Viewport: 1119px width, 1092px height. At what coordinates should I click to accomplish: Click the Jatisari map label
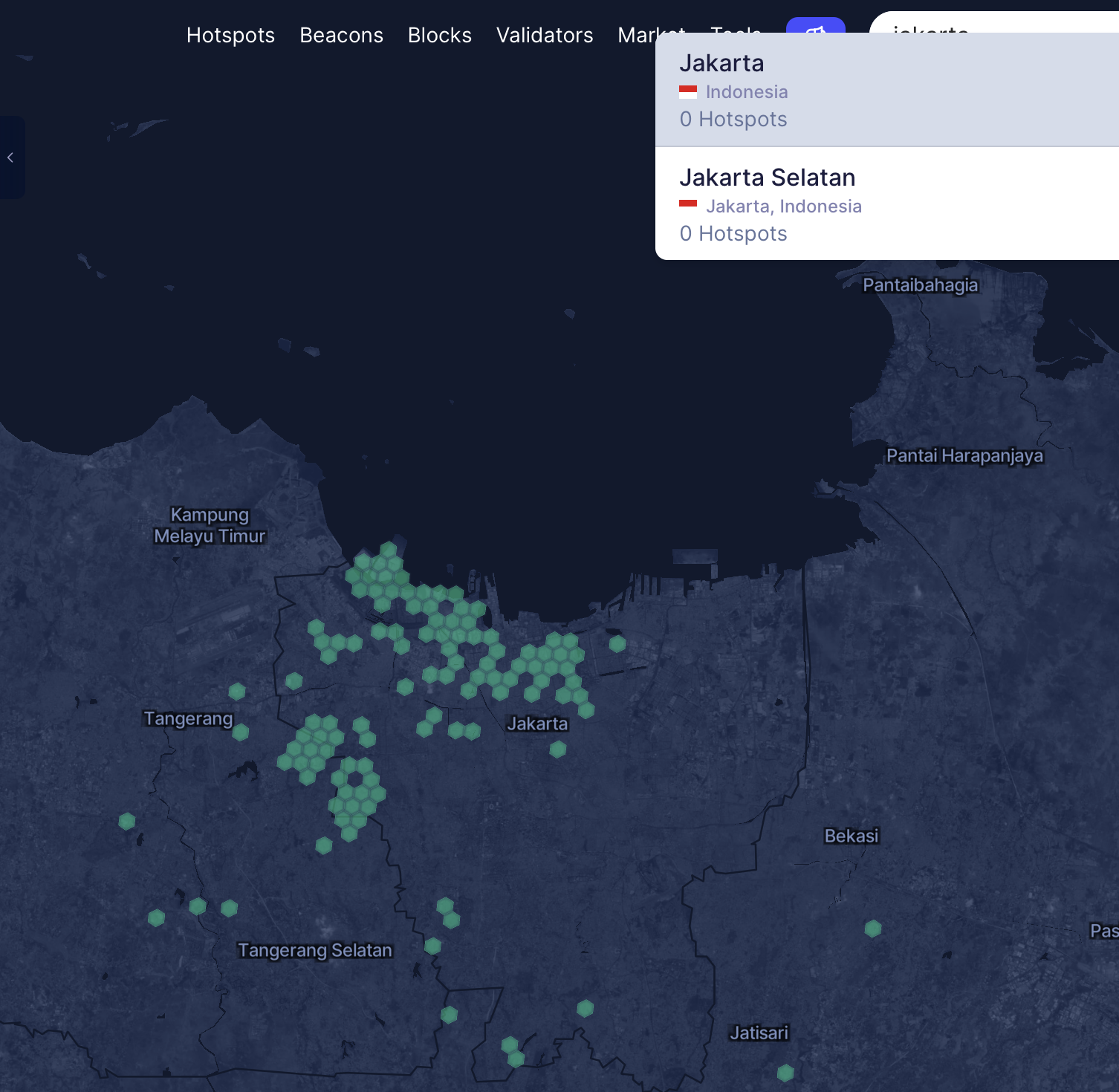click(759, 1033)
